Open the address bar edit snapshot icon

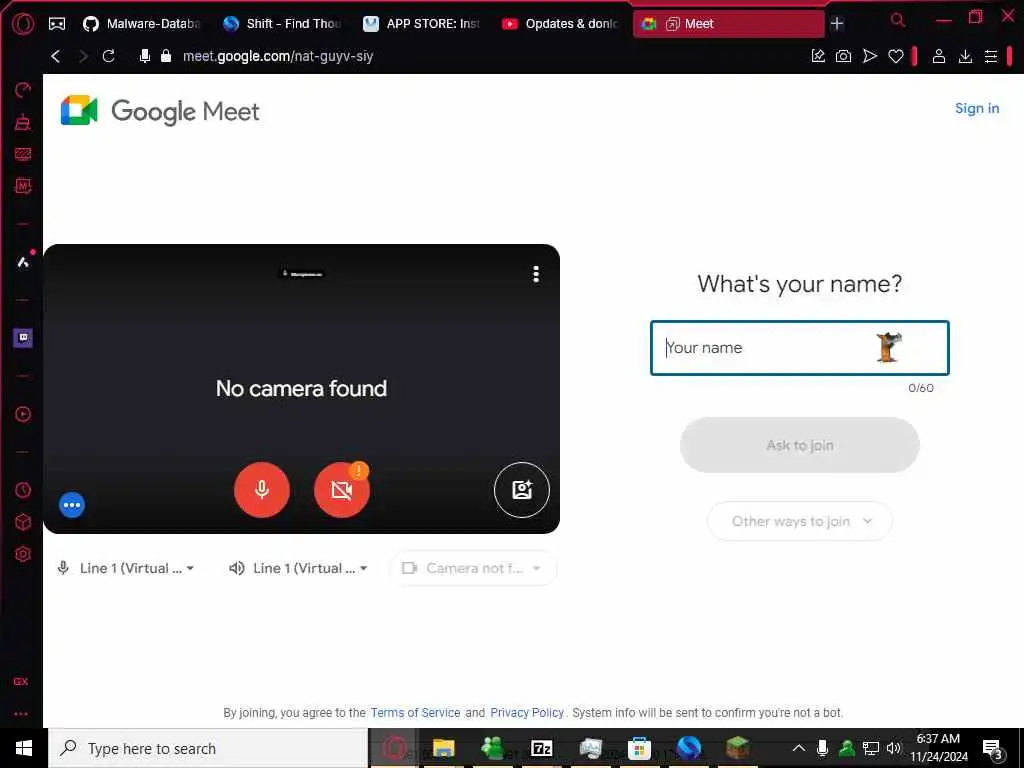tap(818, 56)
